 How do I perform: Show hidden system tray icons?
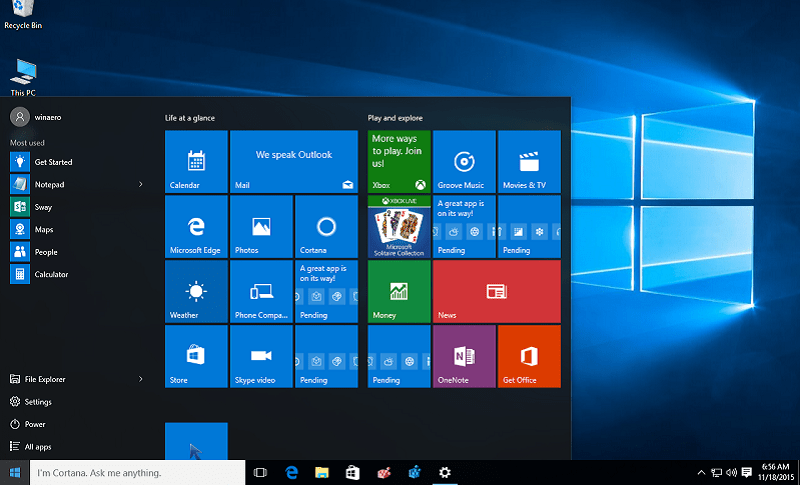[x=702, y=473]
